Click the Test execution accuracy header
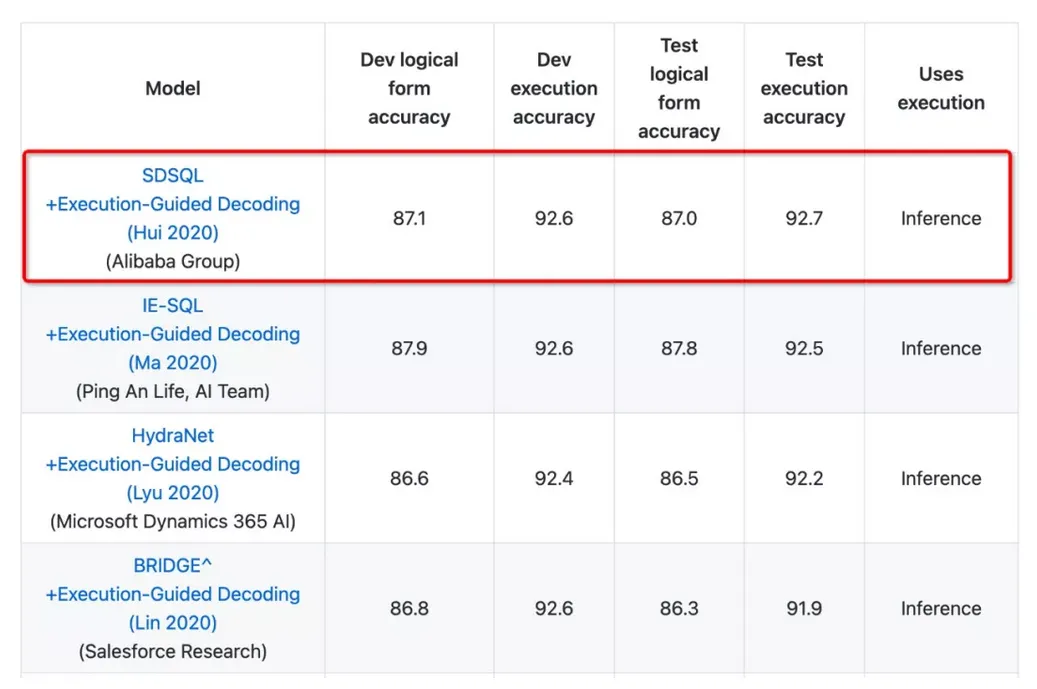 804,88
